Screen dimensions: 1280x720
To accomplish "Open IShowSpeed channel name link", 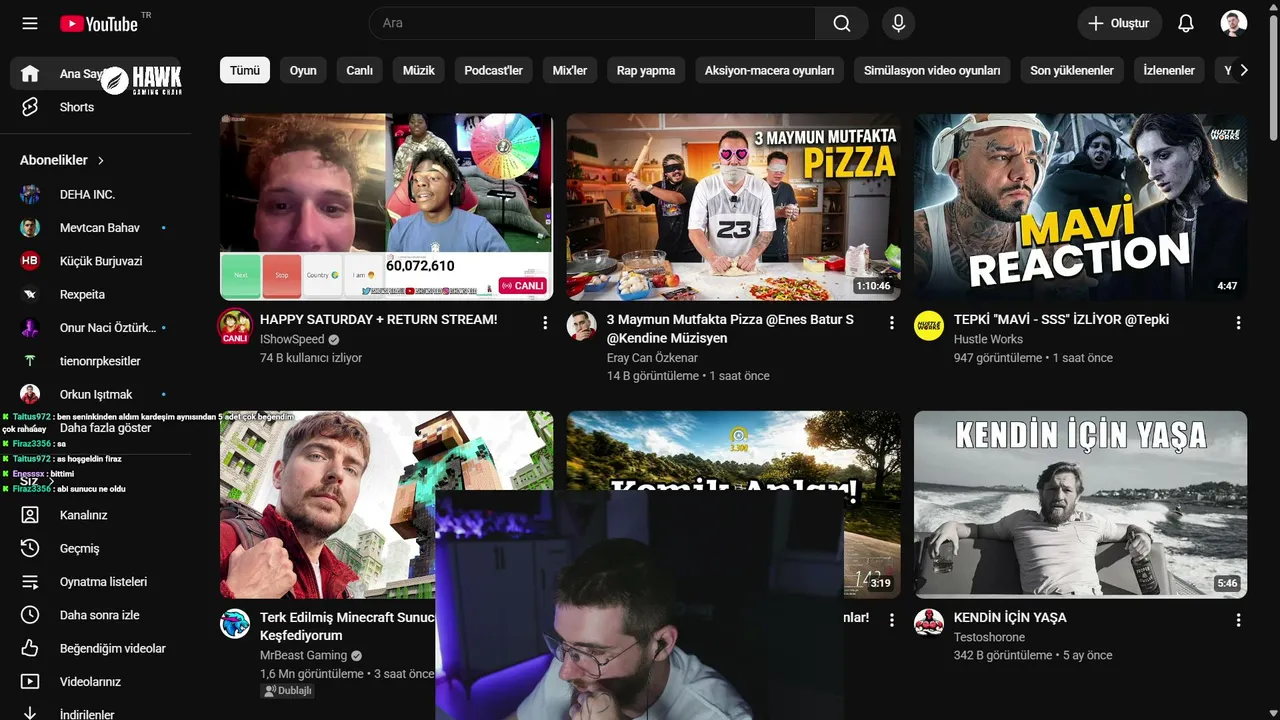I will (292, 340).
